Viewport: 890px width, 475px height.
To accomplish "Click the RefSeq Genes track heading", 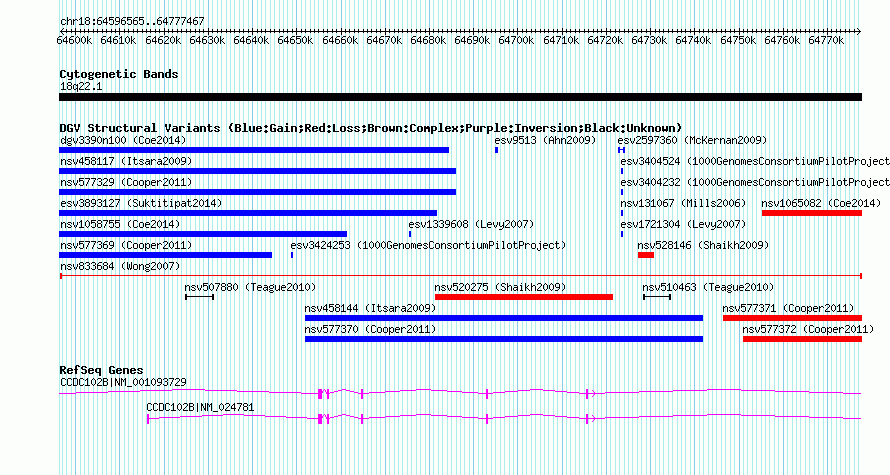I will pos(101,370).
